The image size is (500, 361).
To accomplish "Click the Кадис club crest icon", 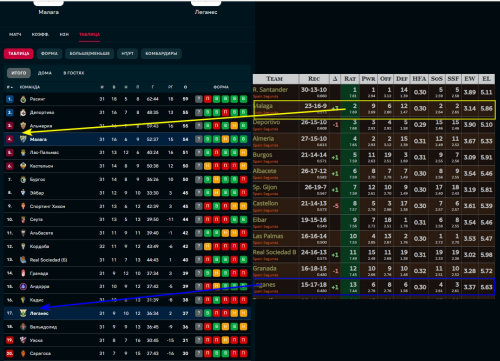I will 23,300.
